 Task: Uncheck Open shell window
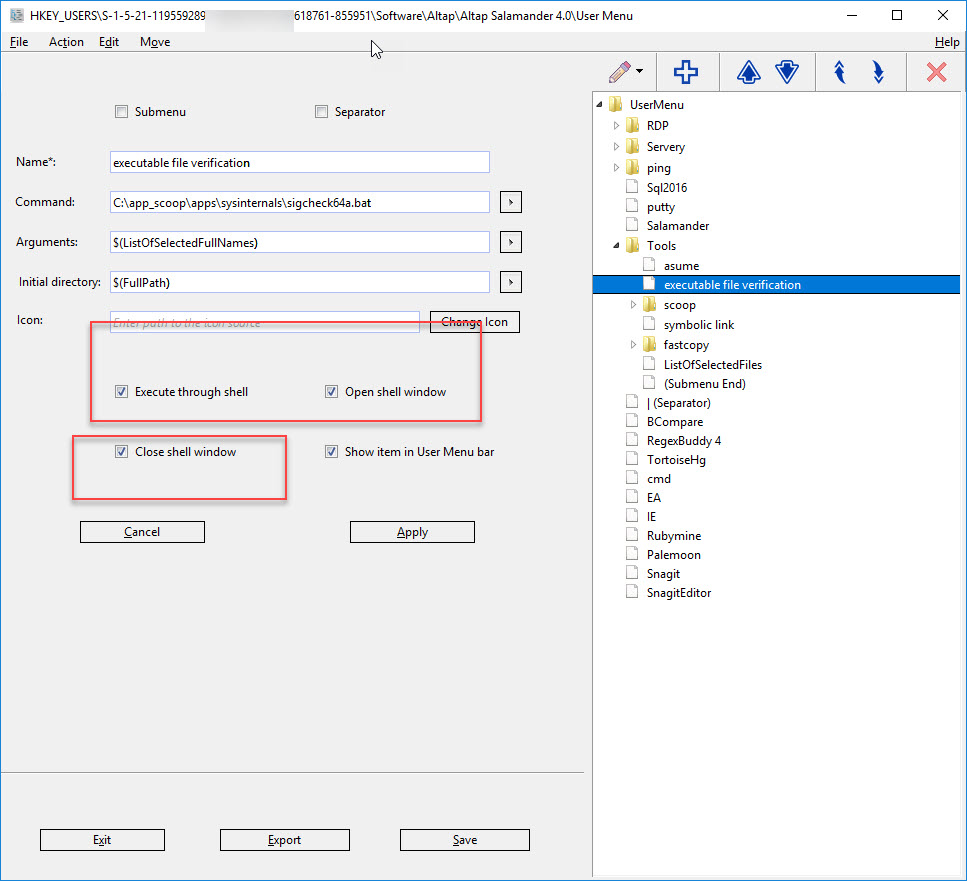[x=331, y=391]
